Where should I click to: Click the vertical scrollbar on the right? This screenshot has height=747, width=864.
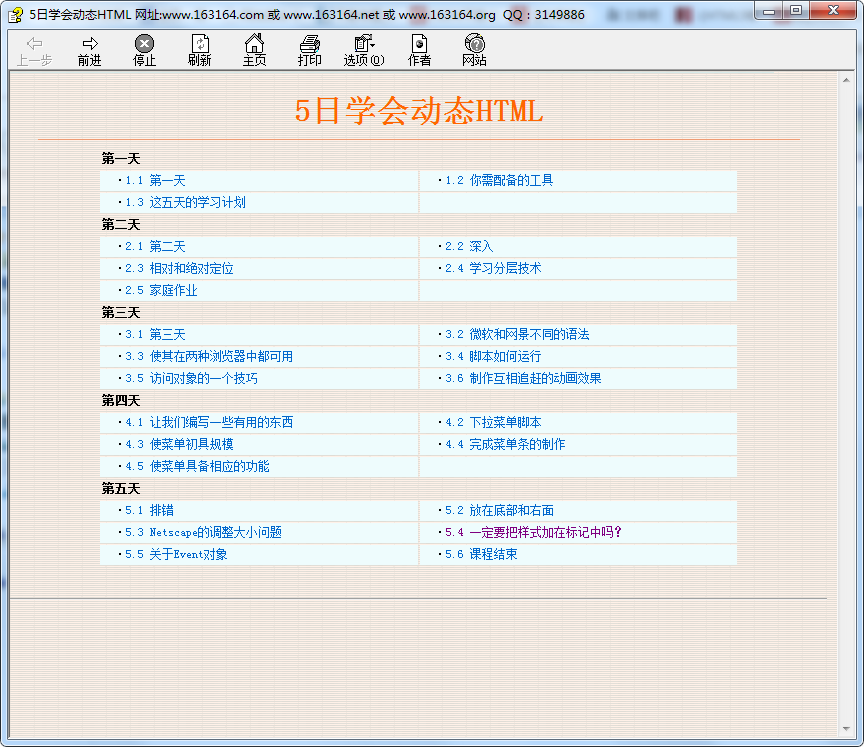click(x=845, y=400)
